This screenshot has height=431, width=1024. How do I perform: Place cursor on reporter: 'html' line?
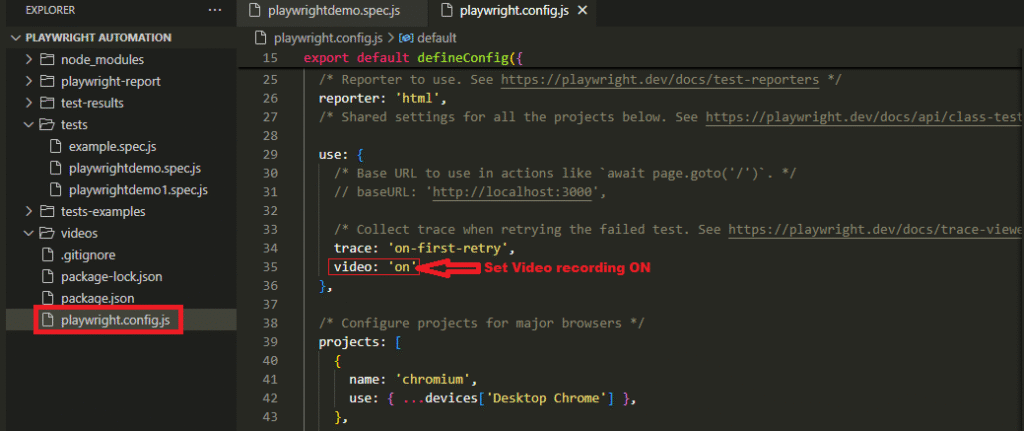tap(382, 99)
